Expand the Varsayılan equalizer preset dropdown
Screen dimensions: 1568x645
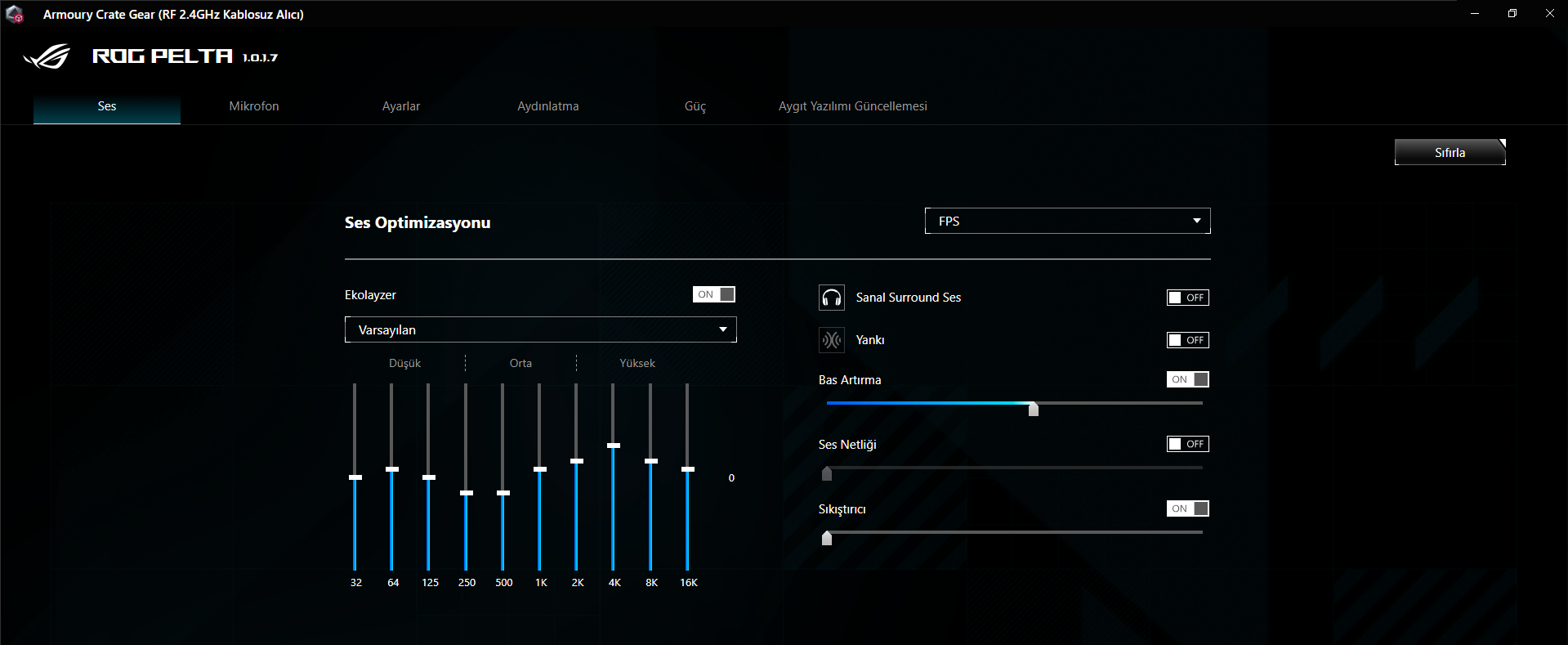point(541,329)
